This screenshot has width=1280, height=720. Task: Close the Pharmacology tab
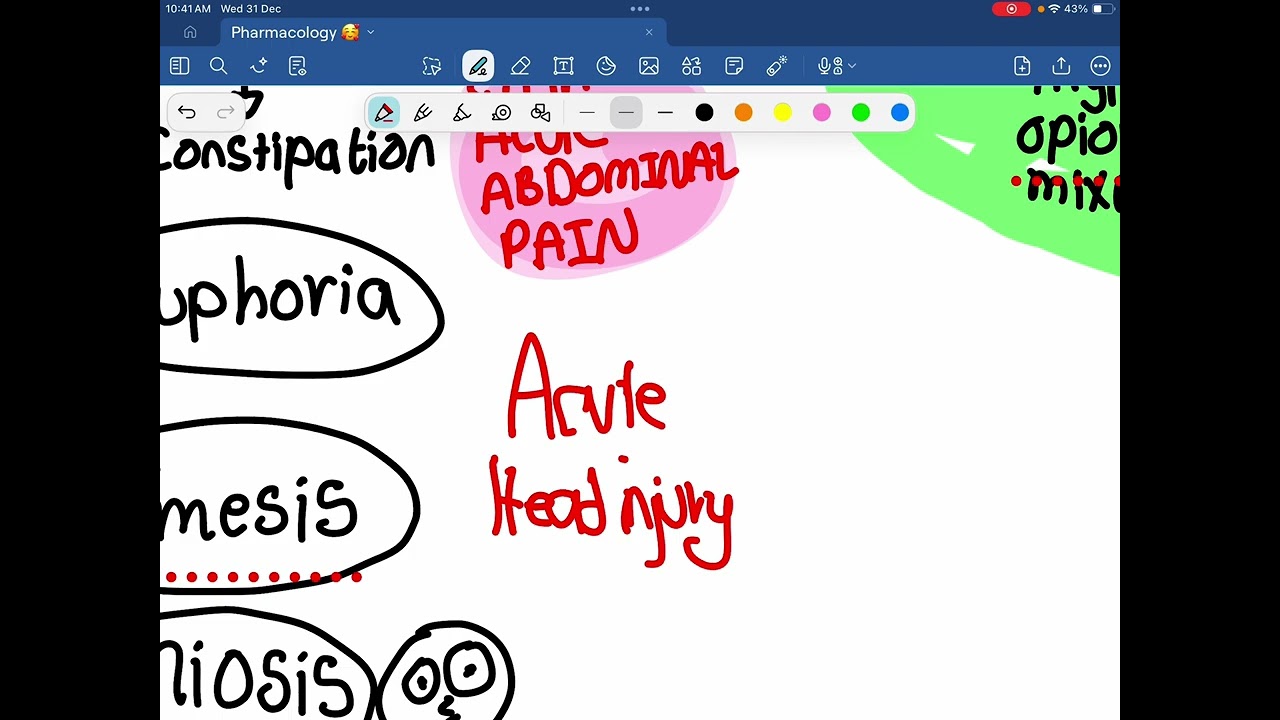(x=649, y=32)
